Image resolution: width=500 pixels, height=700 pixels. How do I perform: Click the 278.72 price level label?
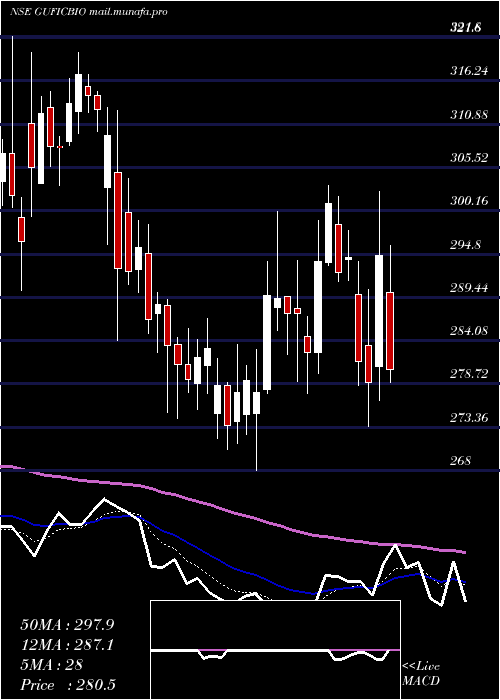tap(468, 375)
